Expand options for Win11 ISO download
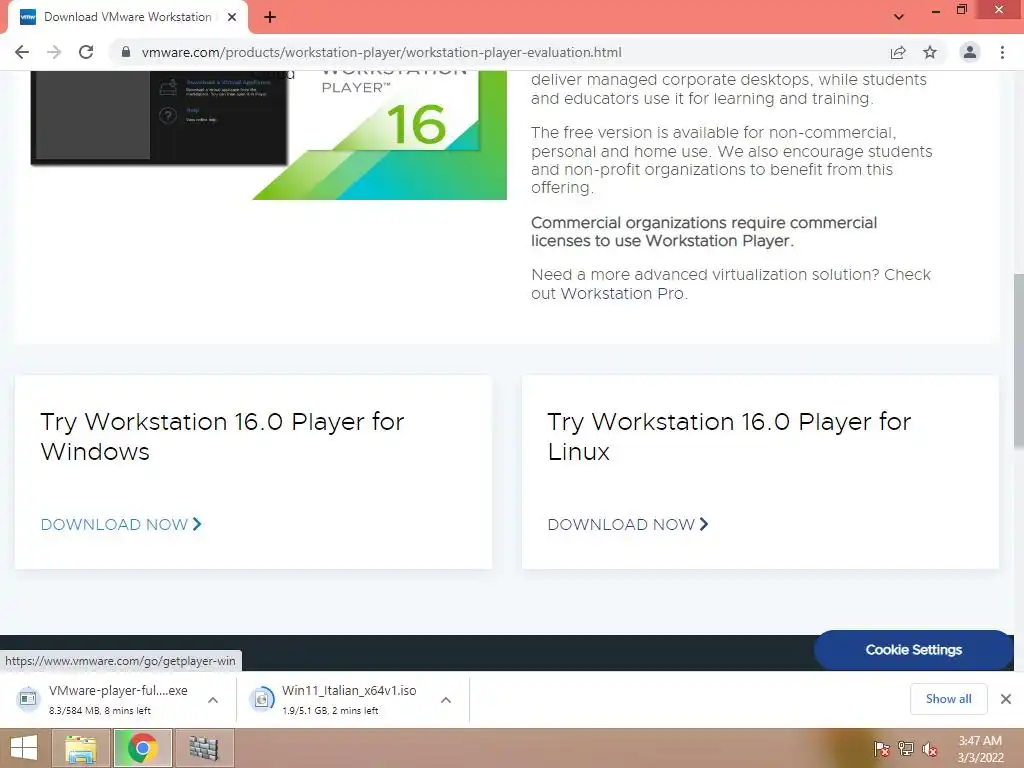Viewport: 1024px width, 768px height. pos(446,700)
